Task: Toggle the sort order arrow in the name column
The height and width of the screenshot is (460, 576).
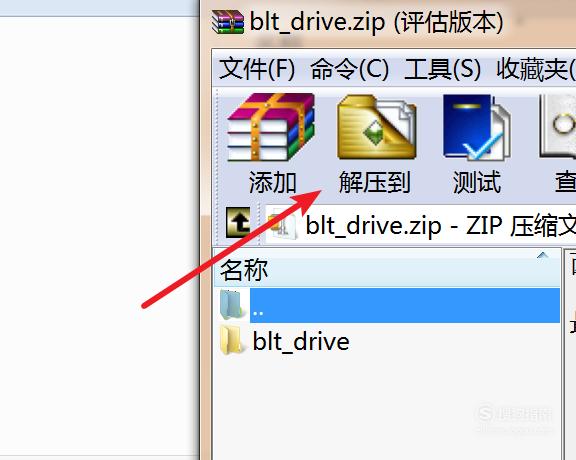Action: point(543,255)
